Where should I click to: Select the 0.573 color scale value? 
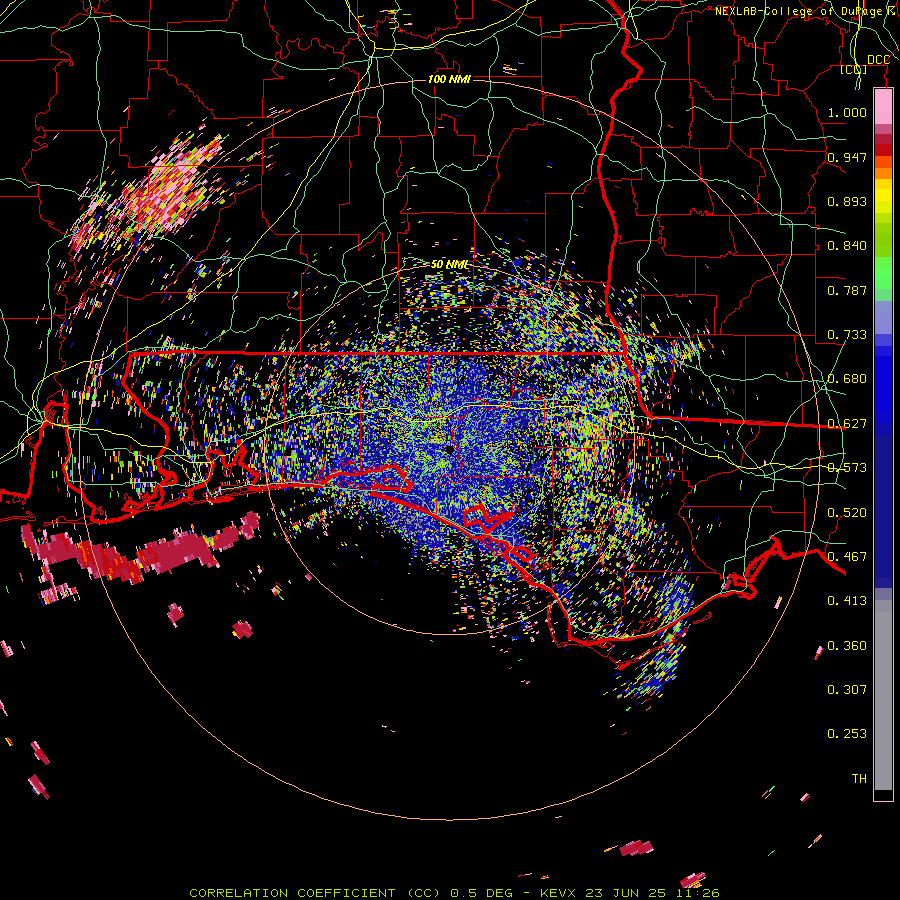[x=847, y=468]
